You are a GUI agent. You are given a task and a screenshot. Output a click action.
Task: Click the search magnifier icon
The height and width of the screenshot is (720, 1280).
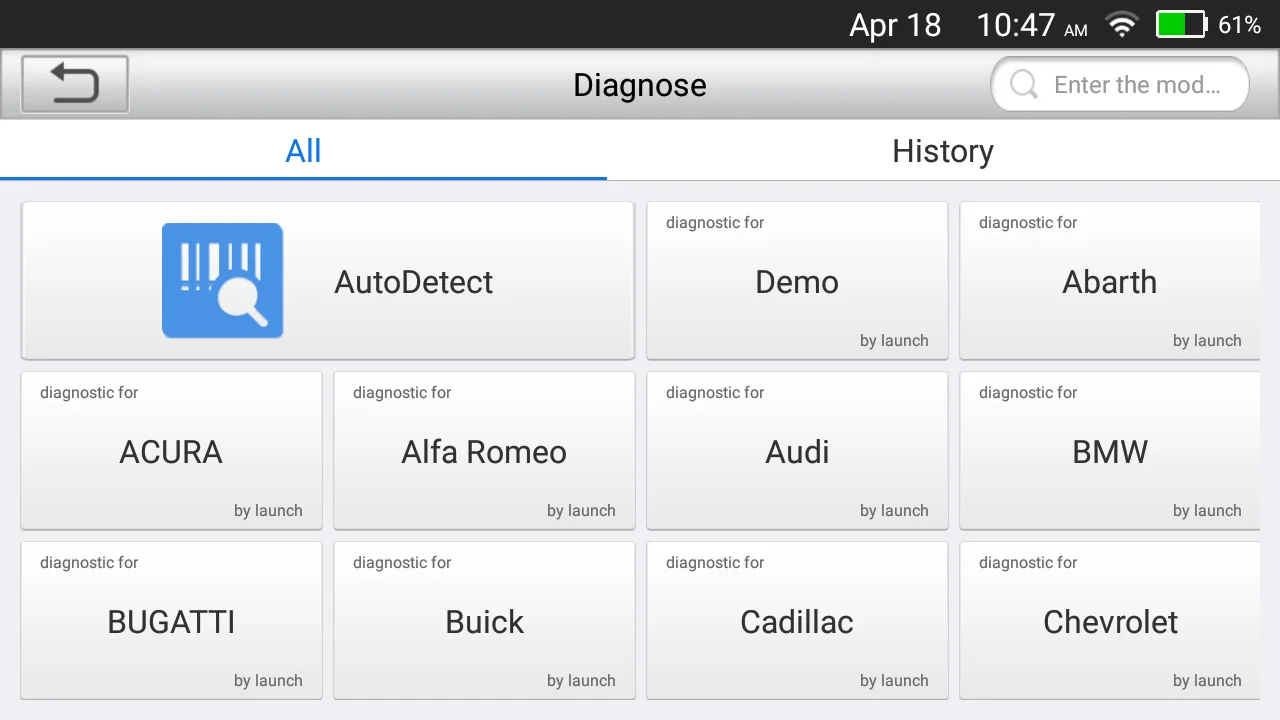pyautogui.click(x=1023, y=85)
